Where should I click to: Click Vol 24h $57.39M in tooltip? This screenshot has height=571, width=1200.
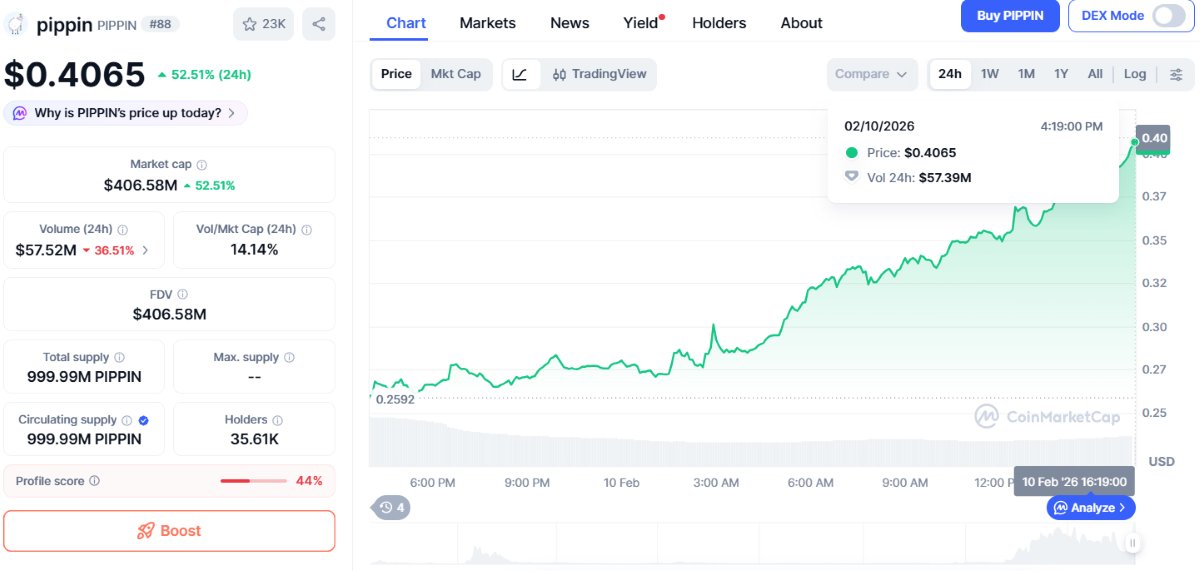pos(919,177)
